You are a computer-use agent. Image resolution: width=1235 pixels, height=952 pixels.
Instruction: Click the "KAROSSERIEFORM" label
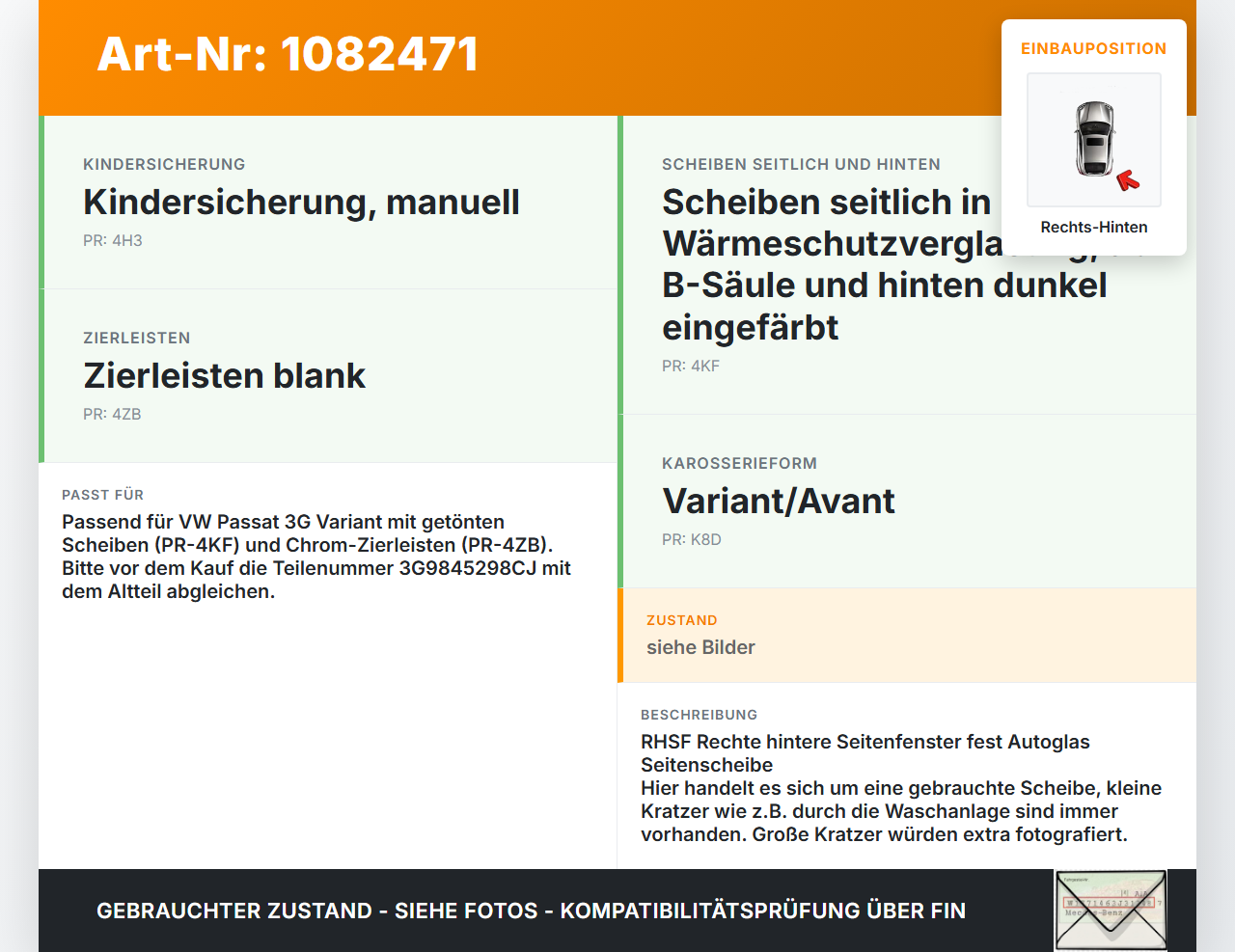(739, 463)
